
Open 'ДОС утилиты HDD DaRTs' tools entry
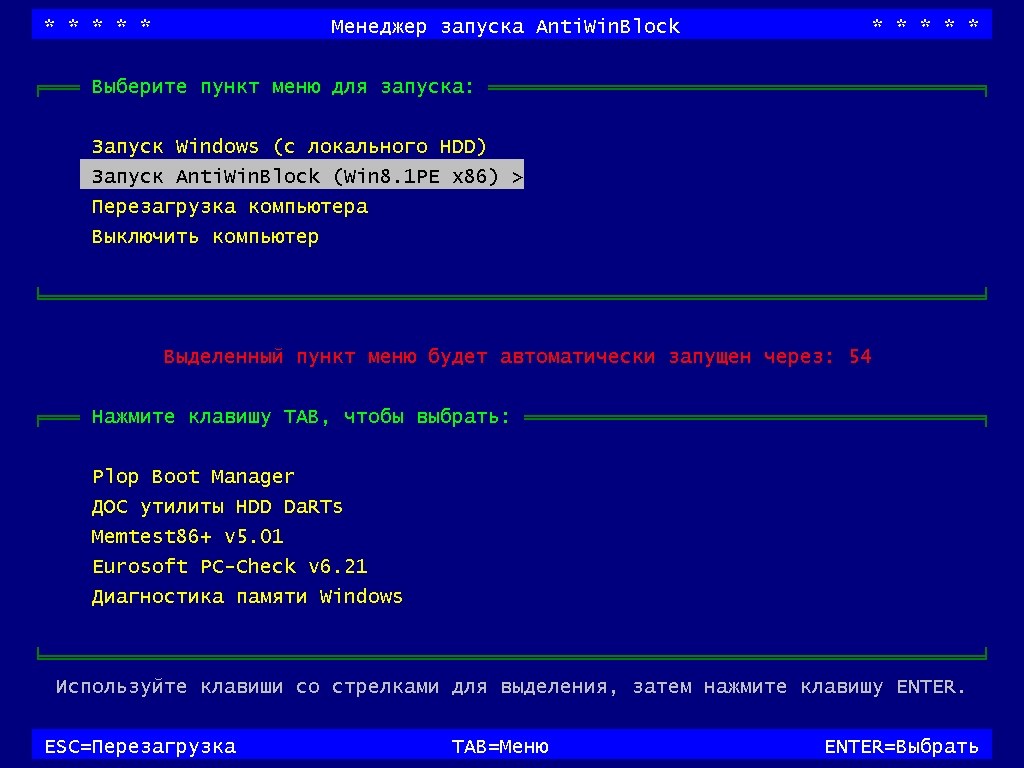click(x=217, y=507)
